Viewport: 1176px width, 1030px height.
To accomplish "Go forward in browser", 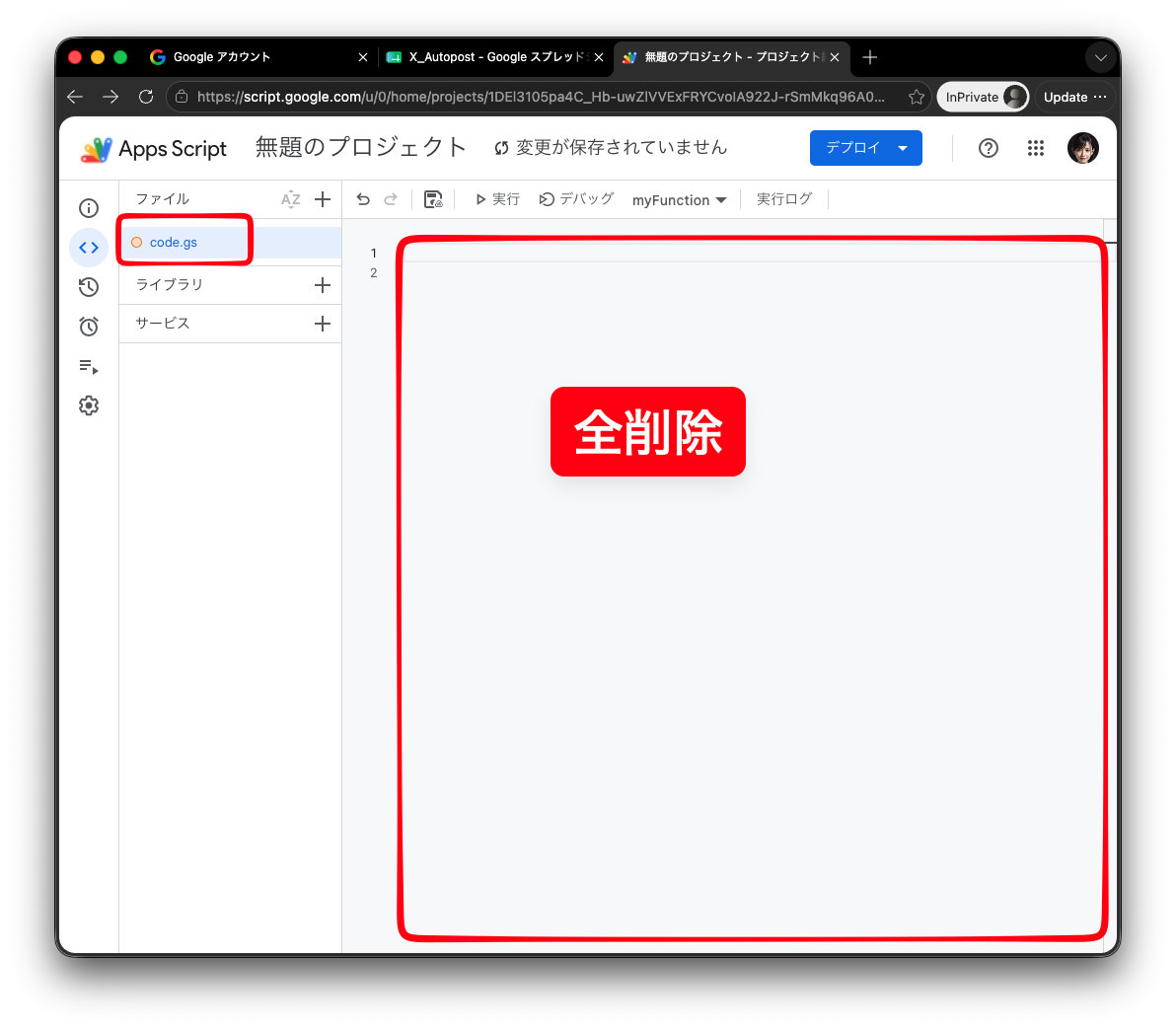I will click(110, 97).
